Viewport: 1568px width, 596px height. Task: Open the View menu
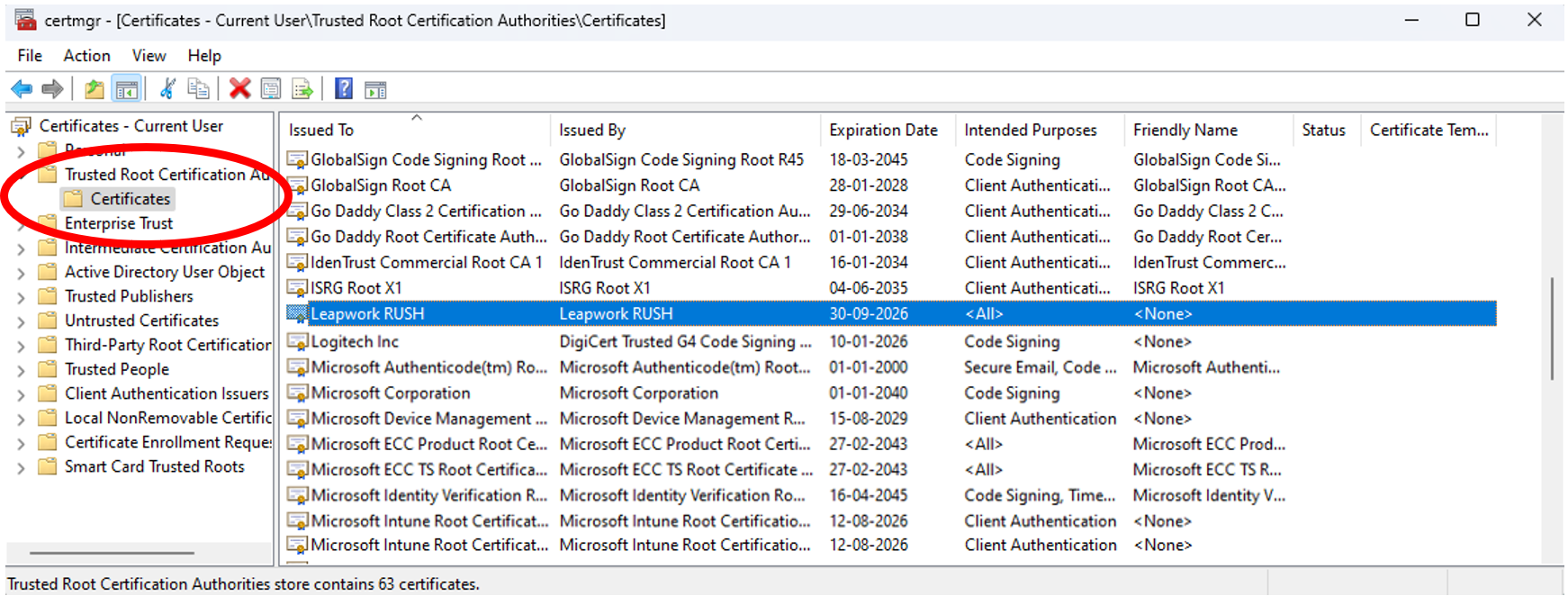(x=149, y=56)
